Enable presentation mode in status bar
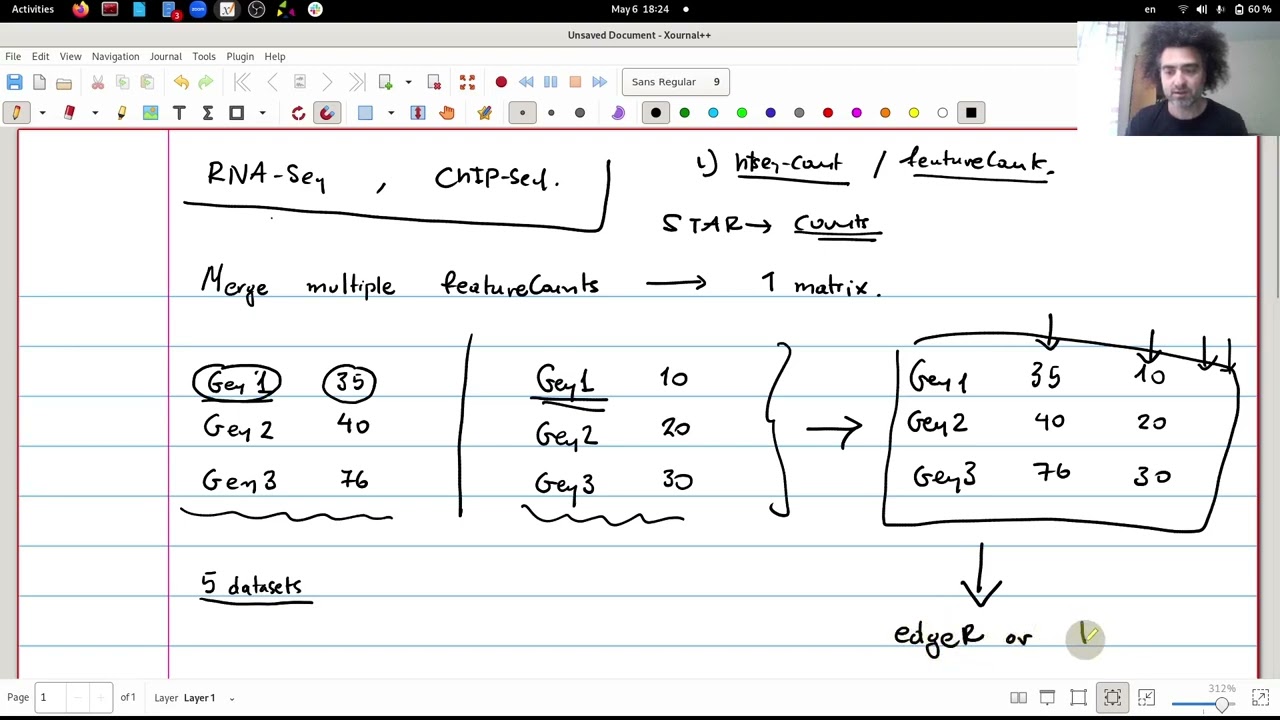The image size is (1280, 720). coord(1047,698)
